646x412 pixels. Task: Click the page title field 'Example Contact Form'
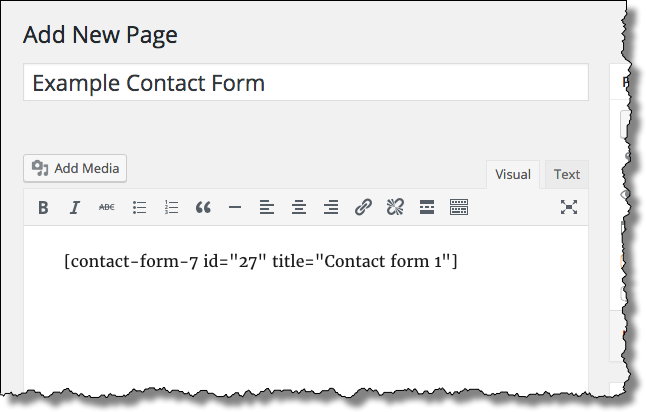click(x=306, y=82)
